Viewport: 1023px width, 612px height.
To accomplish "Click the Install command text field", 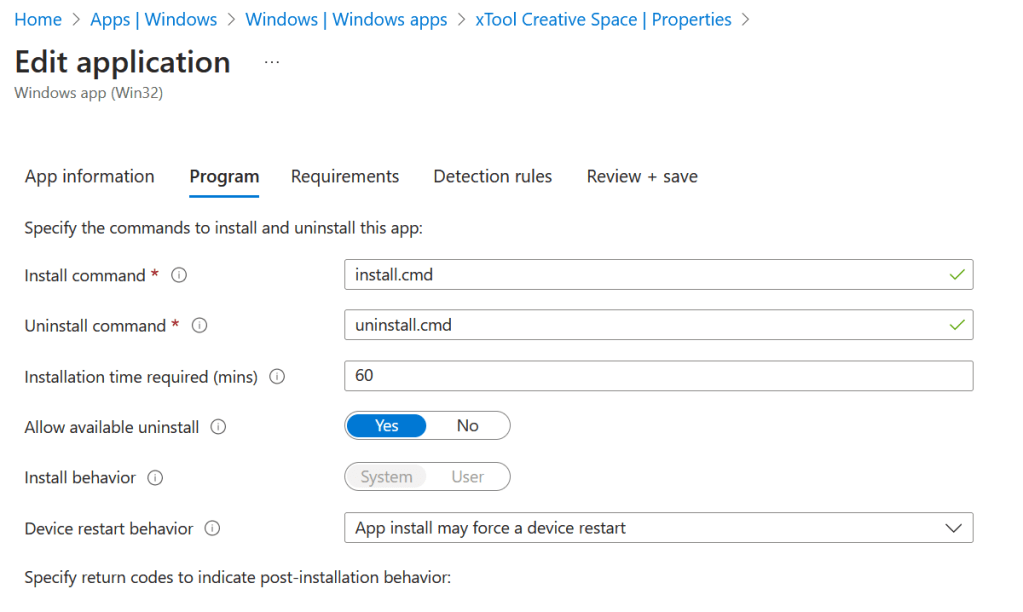I will point(645,275).
